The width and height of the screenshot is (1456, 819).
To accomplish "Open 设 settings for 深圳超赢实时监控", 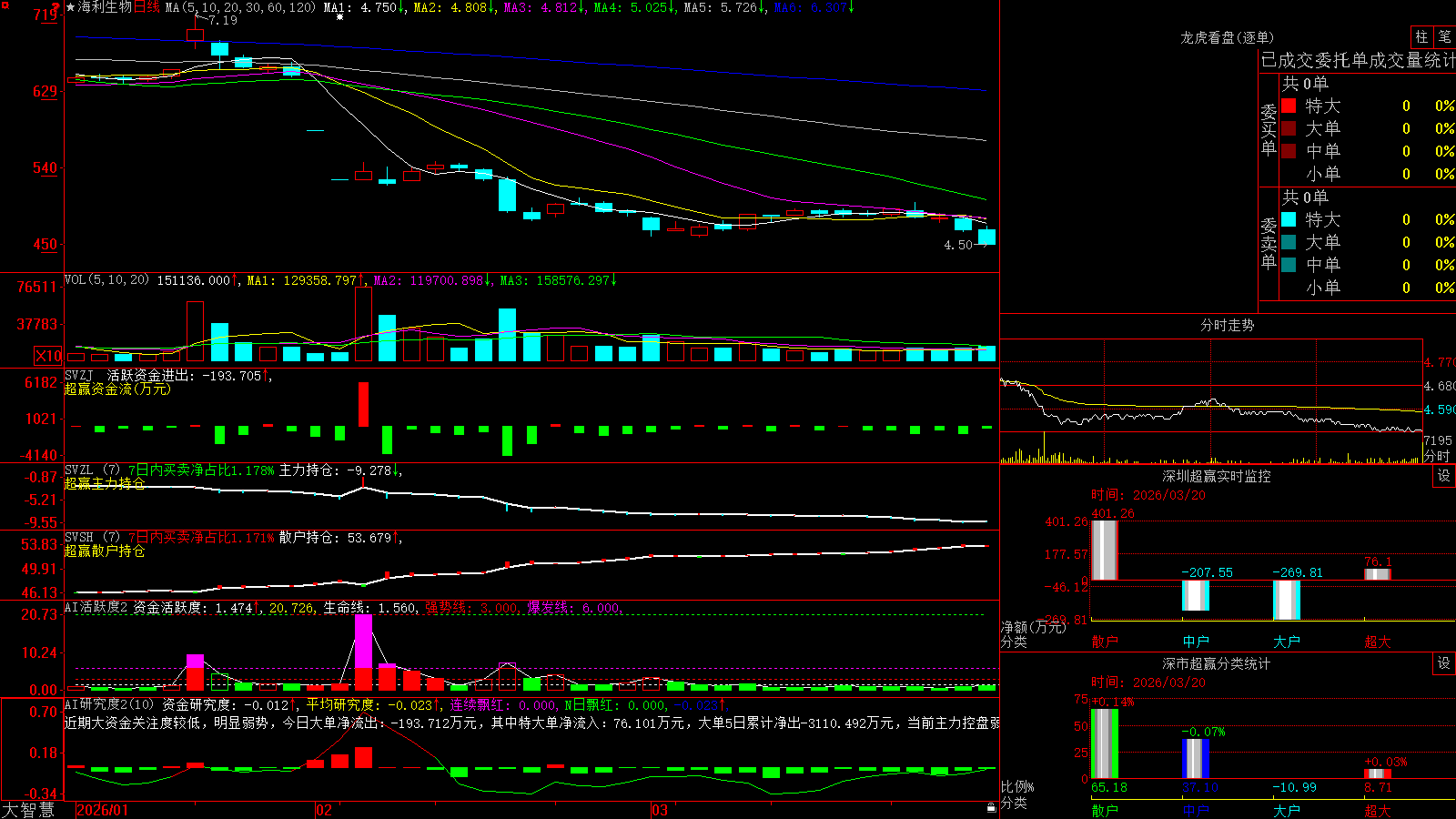I will (x=1444, y=476).
